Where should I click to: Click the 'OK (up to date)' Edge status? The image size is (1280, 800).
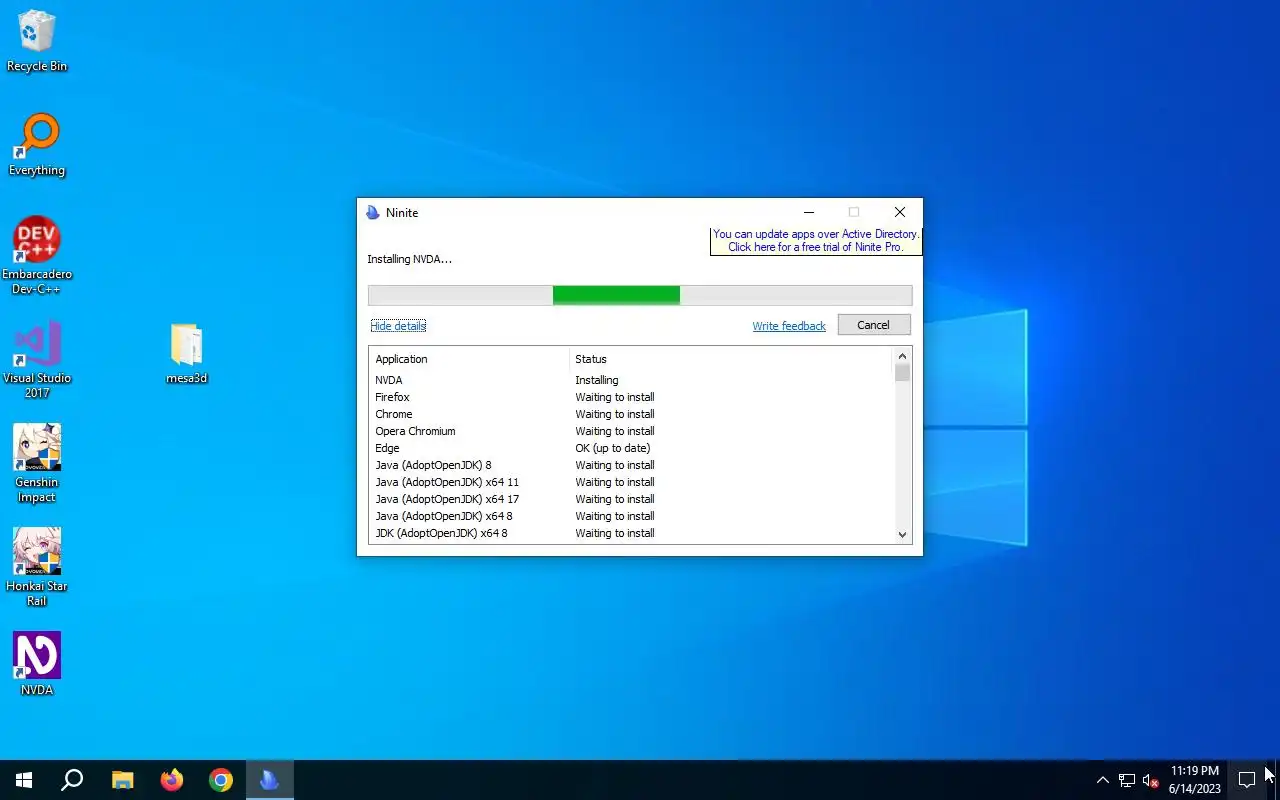(x=613, y=448)
